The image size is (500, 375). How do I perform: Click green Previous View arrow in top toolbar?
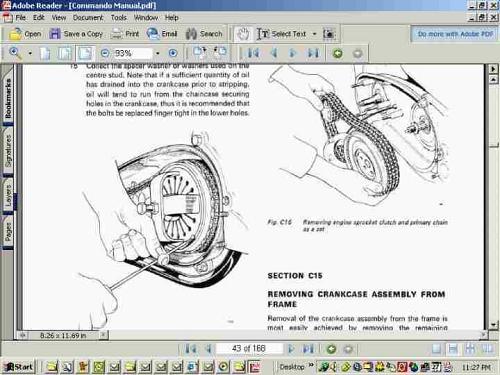[x=337, y=53]
